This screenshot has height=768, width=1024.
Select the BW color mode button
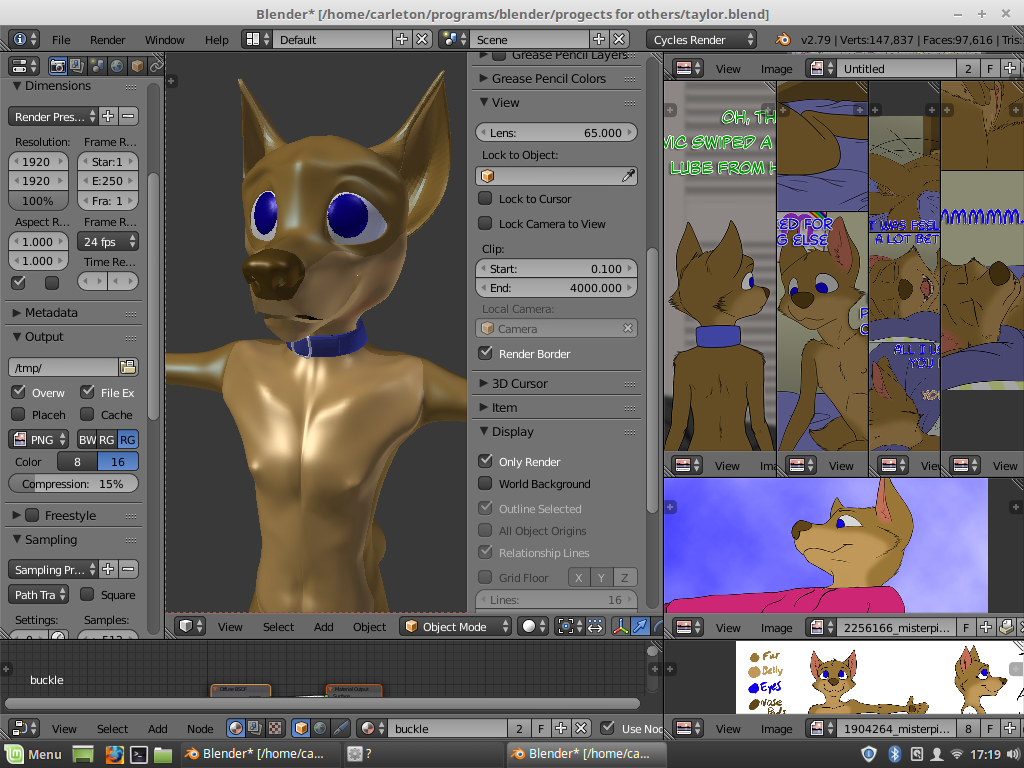tap(87, 440)
